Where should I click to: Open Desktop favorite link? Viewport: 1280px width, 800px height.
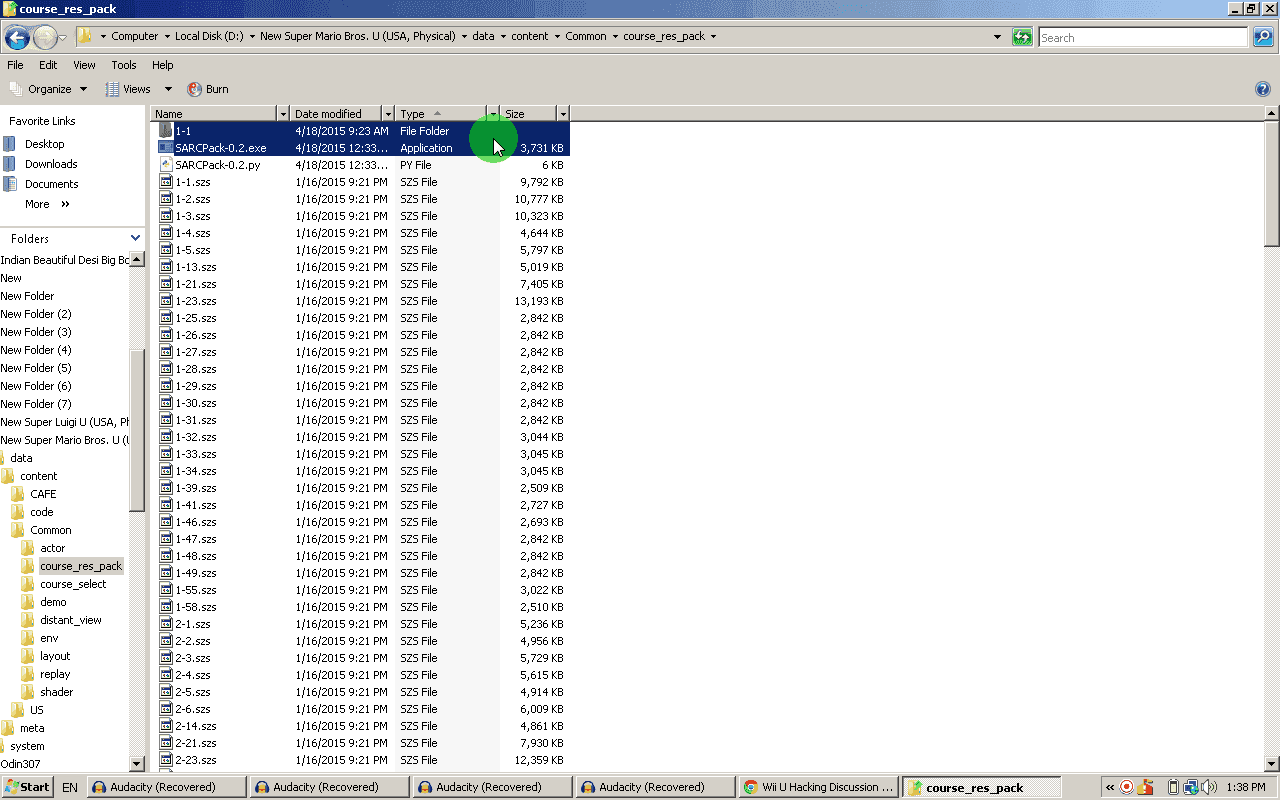(x=44, y=144)
